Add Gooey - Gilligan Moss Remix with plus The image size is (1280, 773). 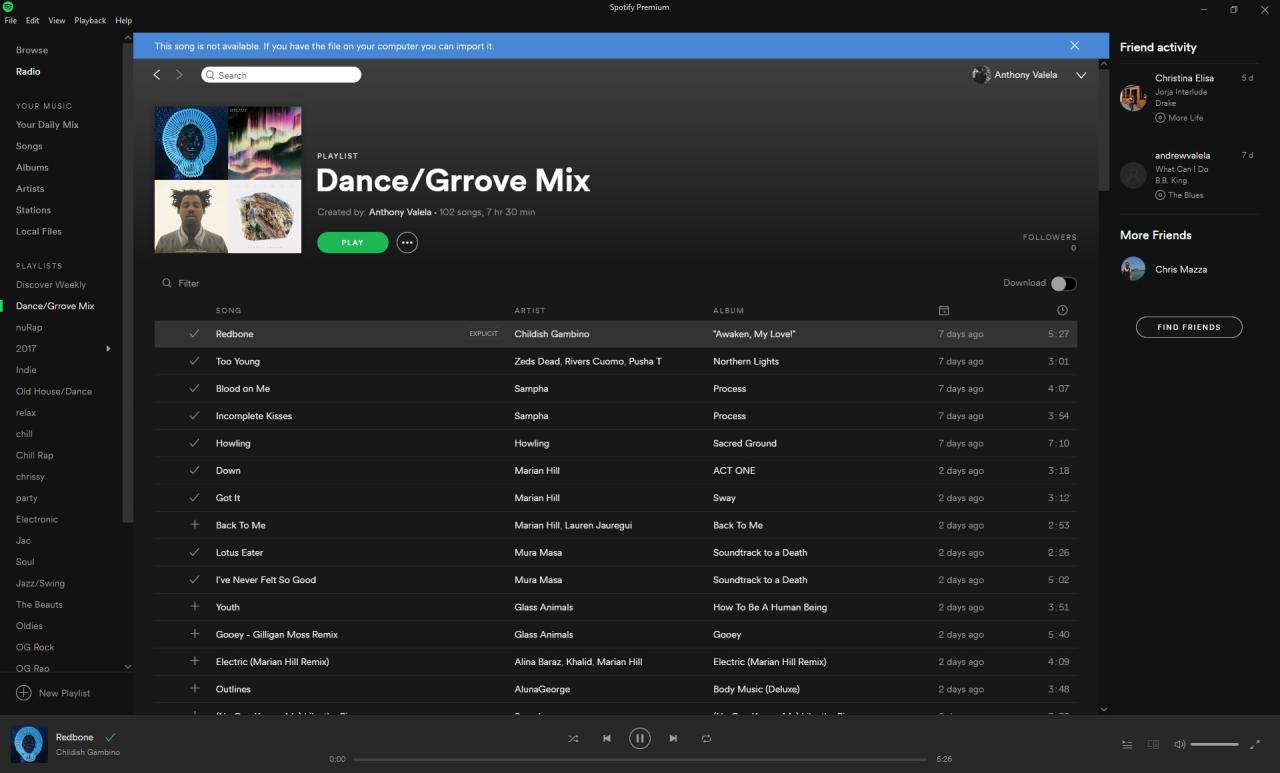click(x=195, y=635)
